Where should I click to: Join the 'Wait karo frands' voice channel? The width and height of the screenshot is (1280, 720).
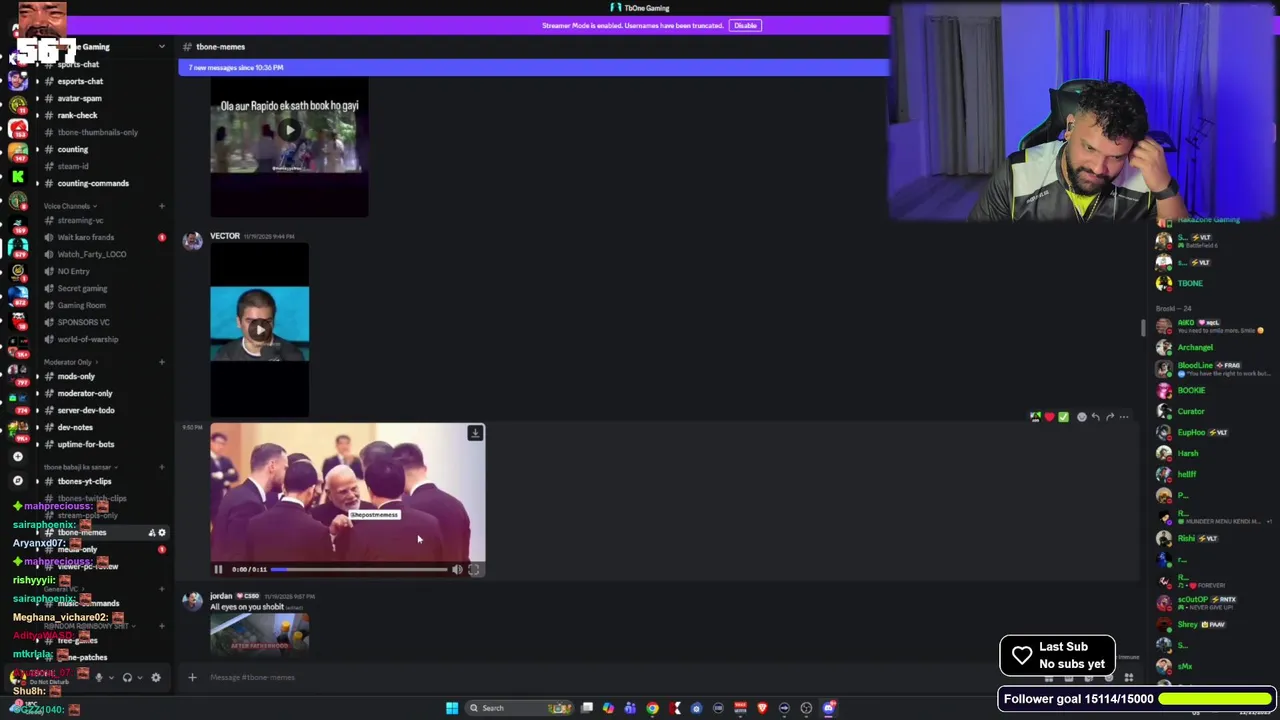[86, 237]
